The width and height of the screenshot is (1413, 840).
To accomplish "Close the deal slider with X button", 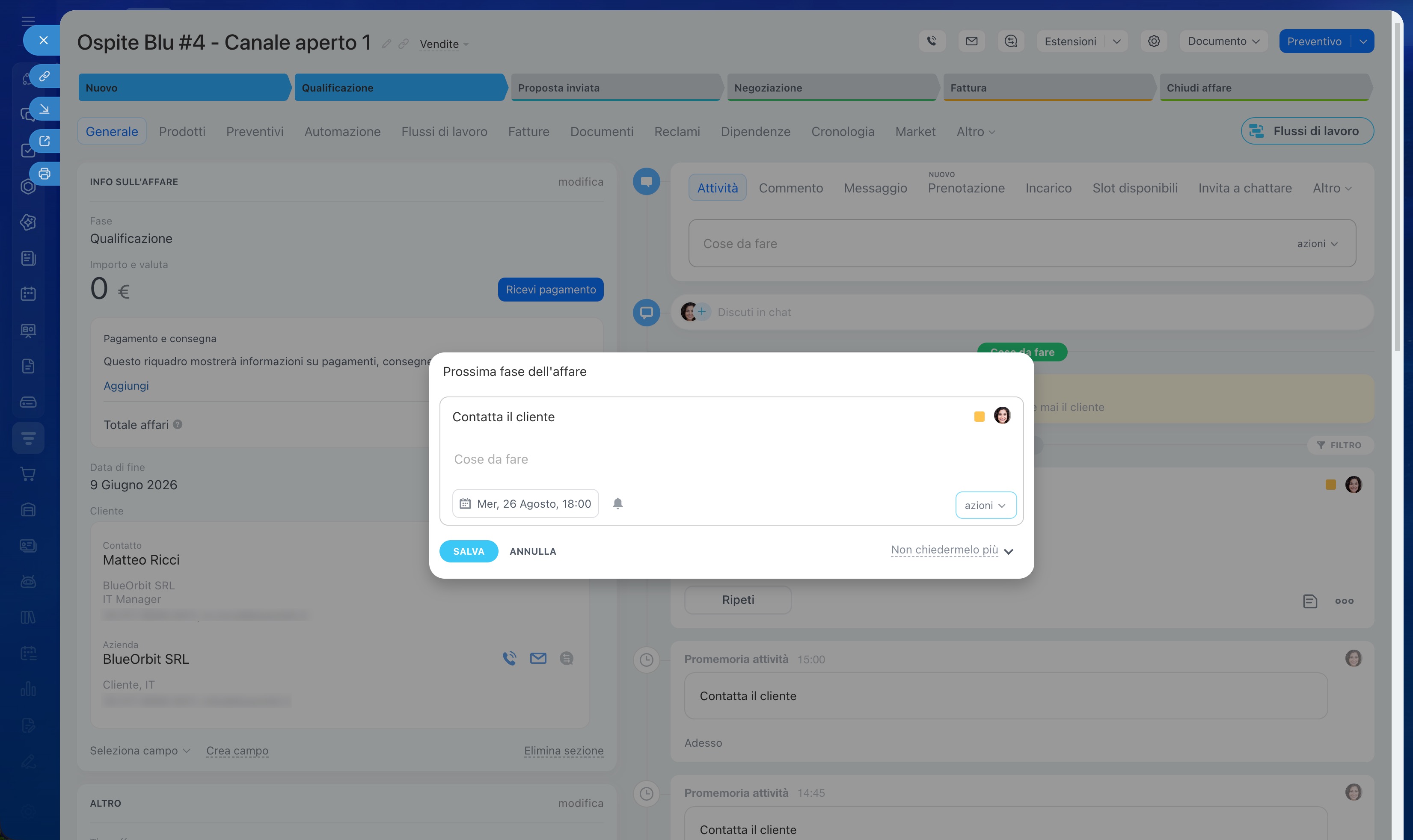I will [43, 40].
